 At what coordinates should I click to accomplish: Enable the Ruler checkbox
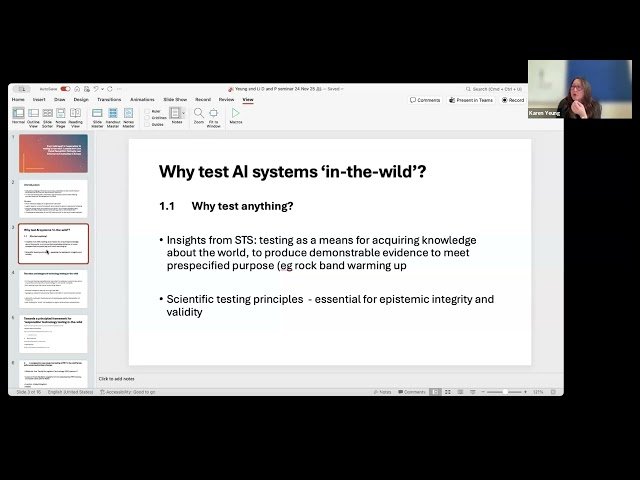(x=147, y=111)
